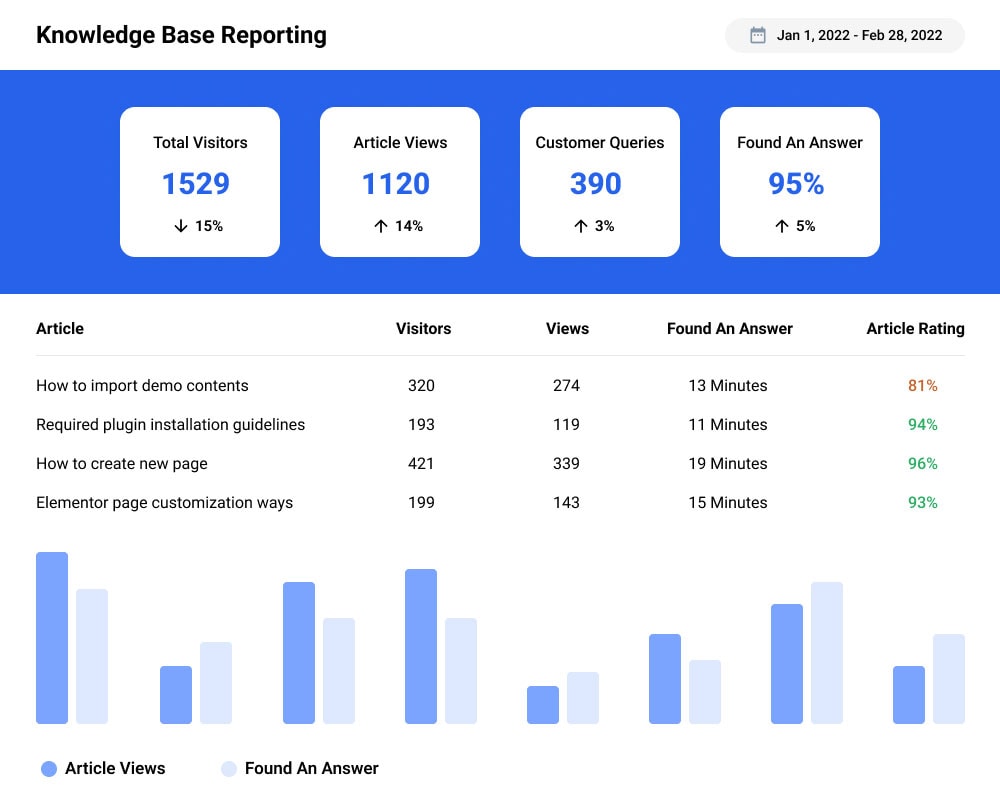Sort by the Views column header
The height and width of the screenshot is (810, 1000).
pos(568,328)
